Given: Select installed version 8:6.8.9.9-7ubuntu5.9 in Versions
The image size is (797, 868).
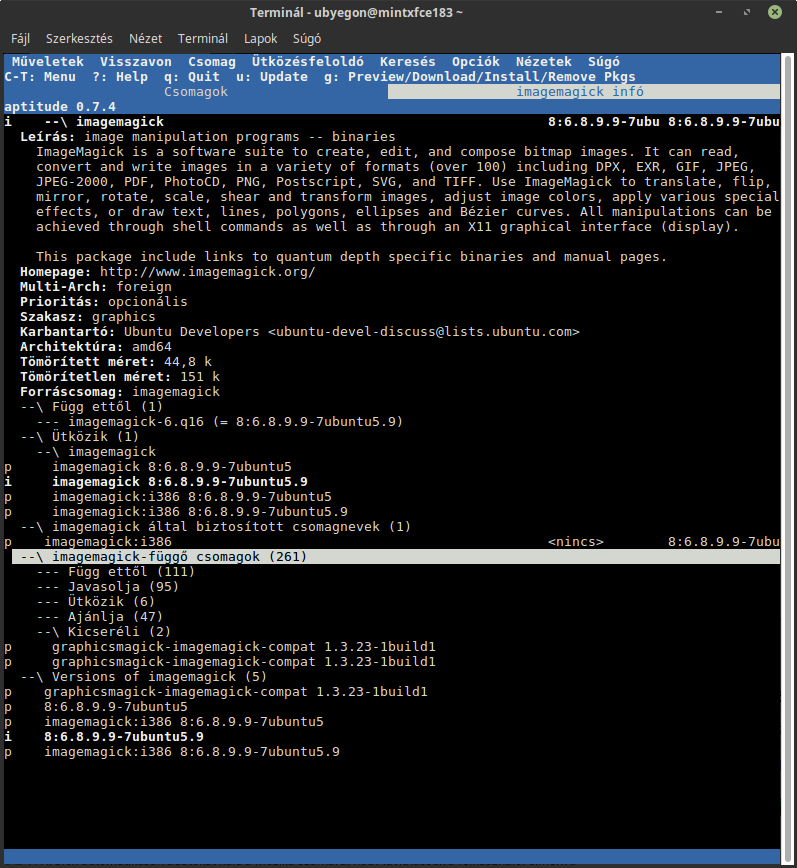Looking at the screenshot, I should 123,736.
